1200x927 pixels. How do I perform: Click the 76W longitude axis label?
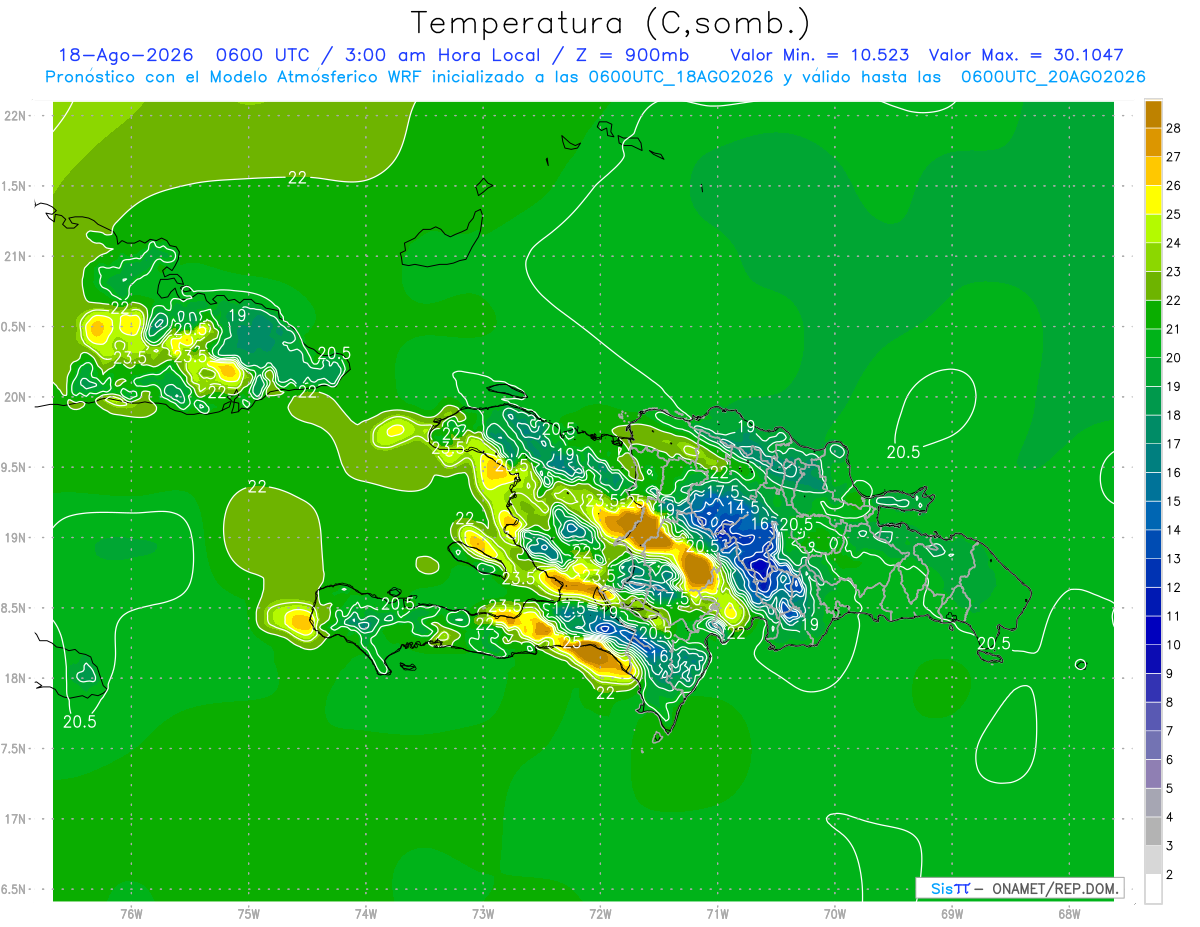pyautogui.click(x=130, y=914)
